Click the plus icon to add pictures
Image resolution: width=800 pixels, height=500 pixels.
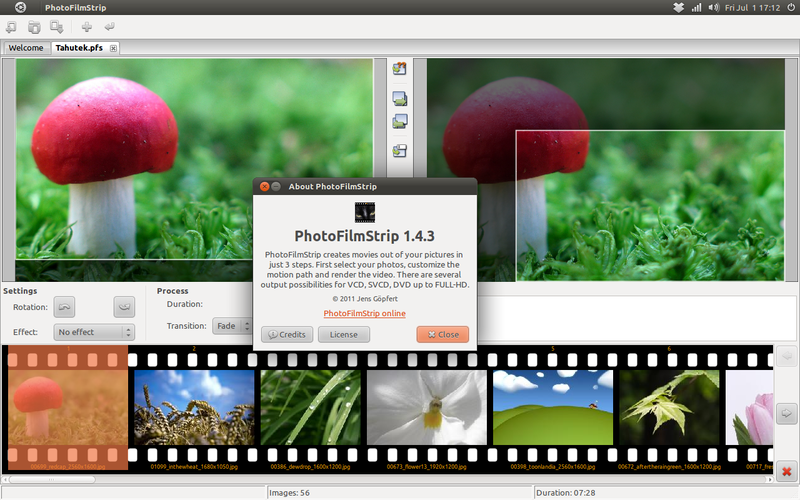coord(87,27)
